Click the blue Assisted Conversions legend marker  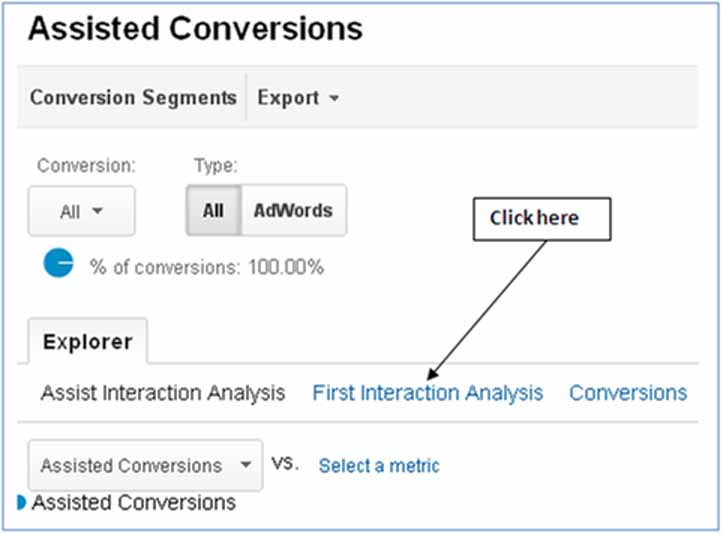(x=21, y=502)
